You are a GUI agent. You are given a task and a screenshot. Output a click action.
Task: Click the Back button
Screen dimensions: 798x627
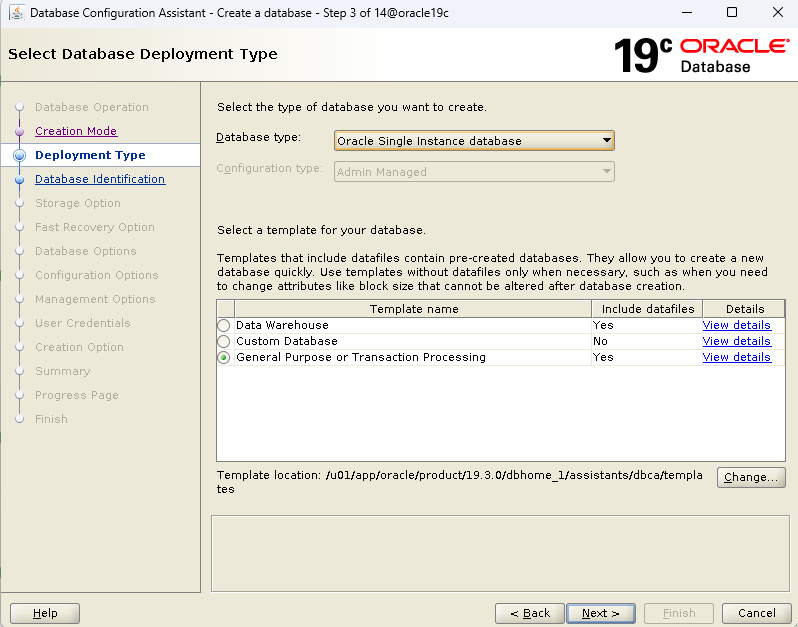click(x=530, y=613)
